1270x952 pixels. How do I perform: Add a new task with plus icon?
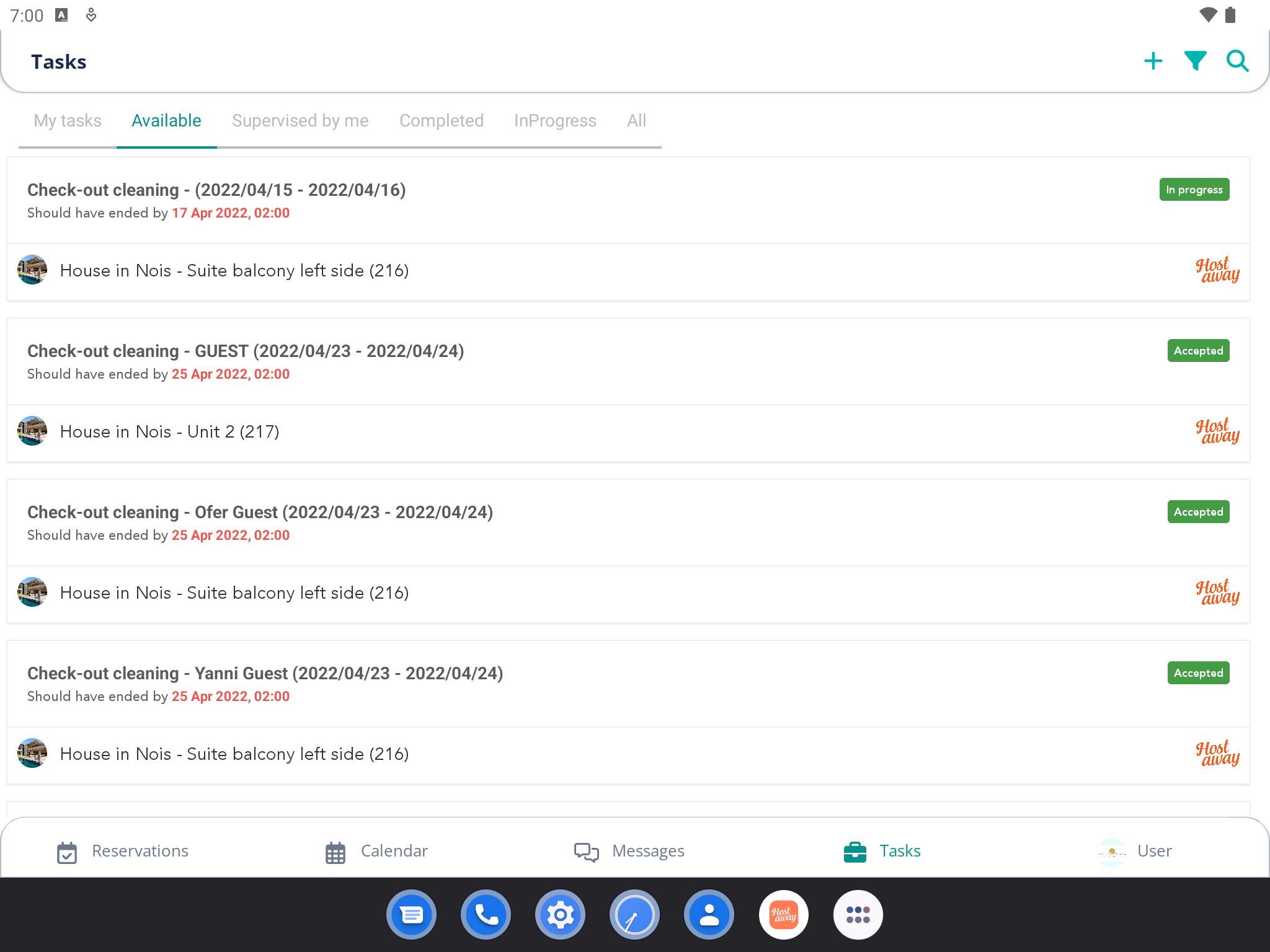pos(1153,61)
